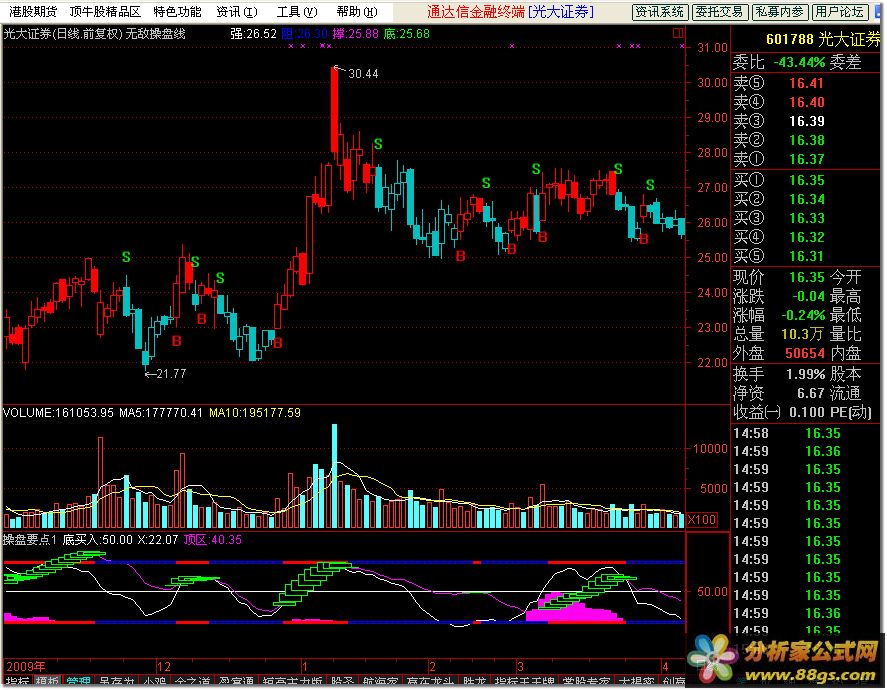Viewport: 887px width, 690px height.
Task: Select the 胜龙 indicator tab
Action: [474, 682]
